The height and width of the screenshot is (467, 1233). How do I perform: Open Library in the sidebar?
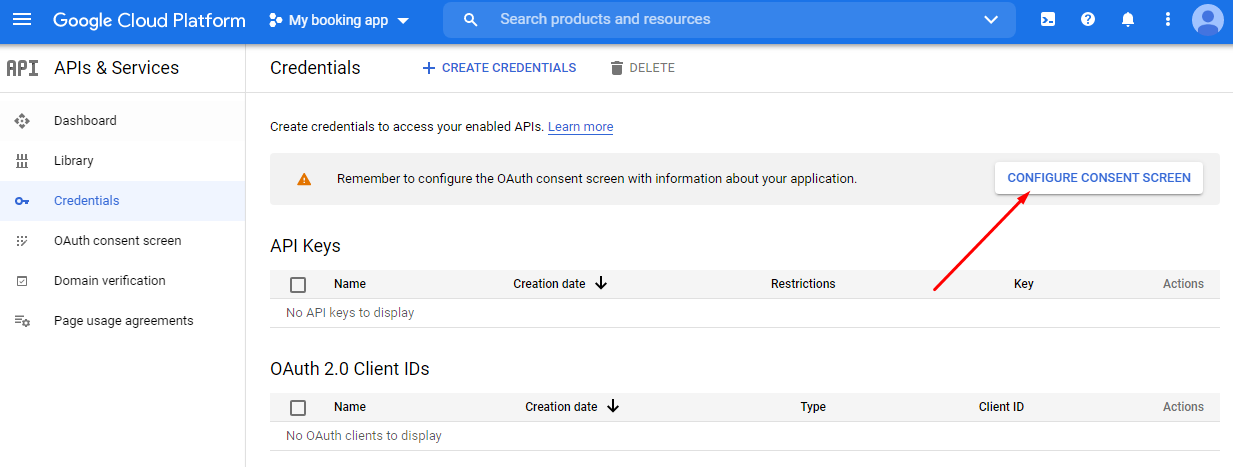coord(123,160)
